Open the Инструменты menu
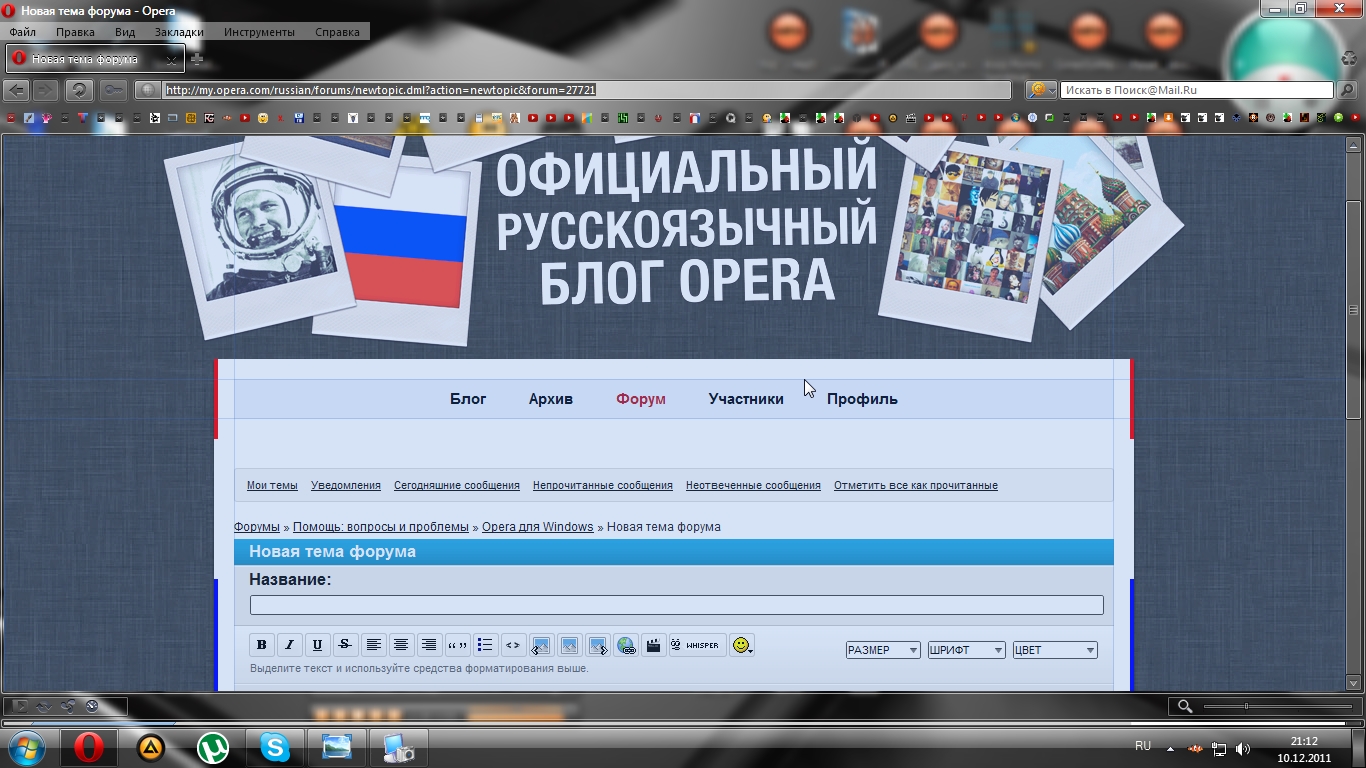The image size is (1366, 768). [x=259, y=32]
